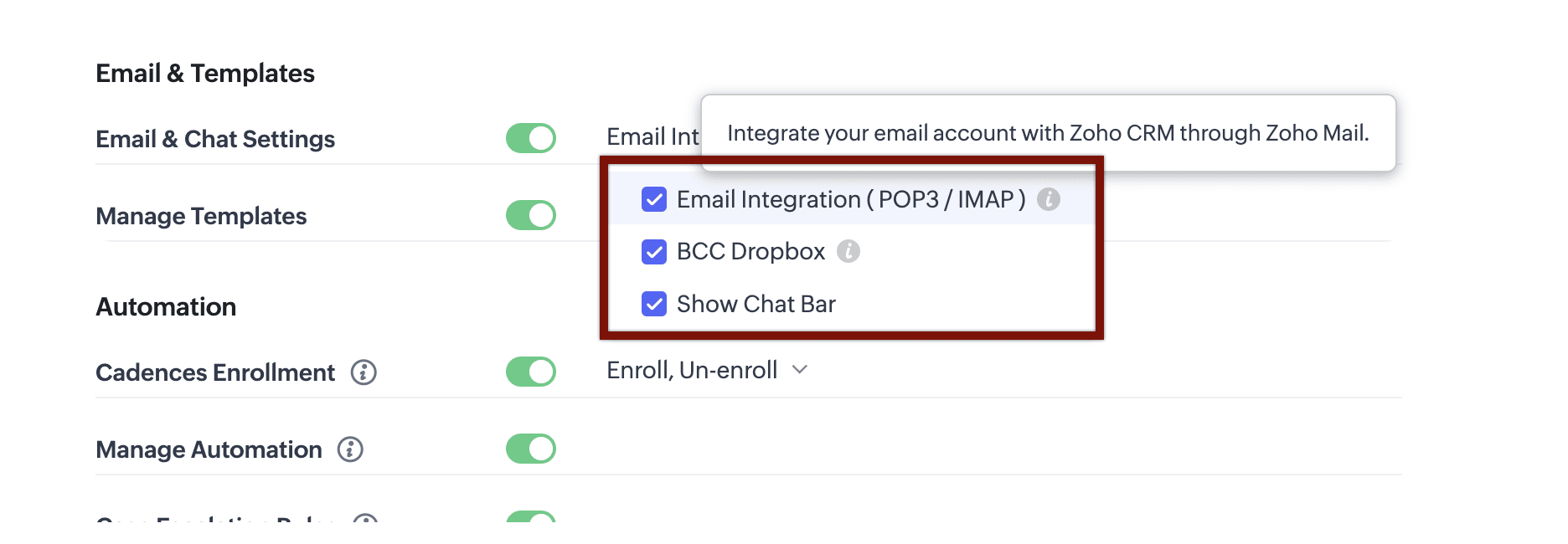The width and height of the screenshot is (1568, 544).
Task: Click info icon beside Cadences Enrollment
Action: pos(364,372)
